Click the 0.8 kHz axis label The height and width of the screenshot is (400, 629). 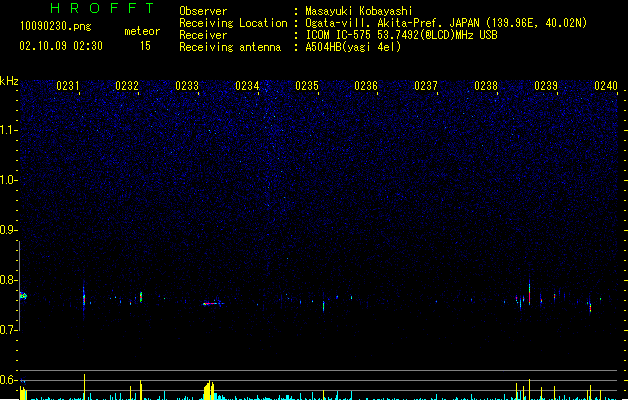pyautogui.click(x=9, y=280)
